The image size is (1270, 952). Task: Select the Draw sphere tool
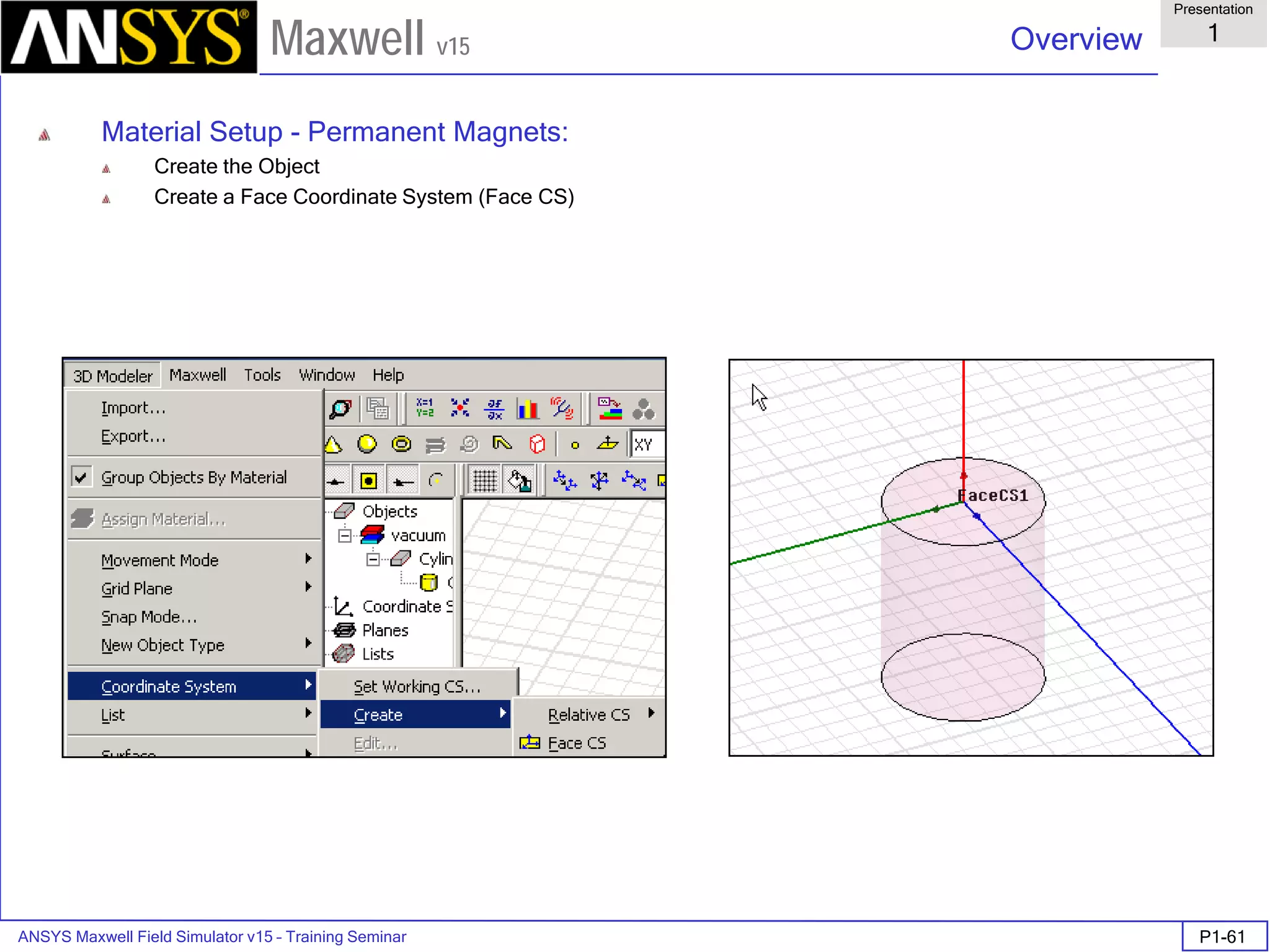367,444
